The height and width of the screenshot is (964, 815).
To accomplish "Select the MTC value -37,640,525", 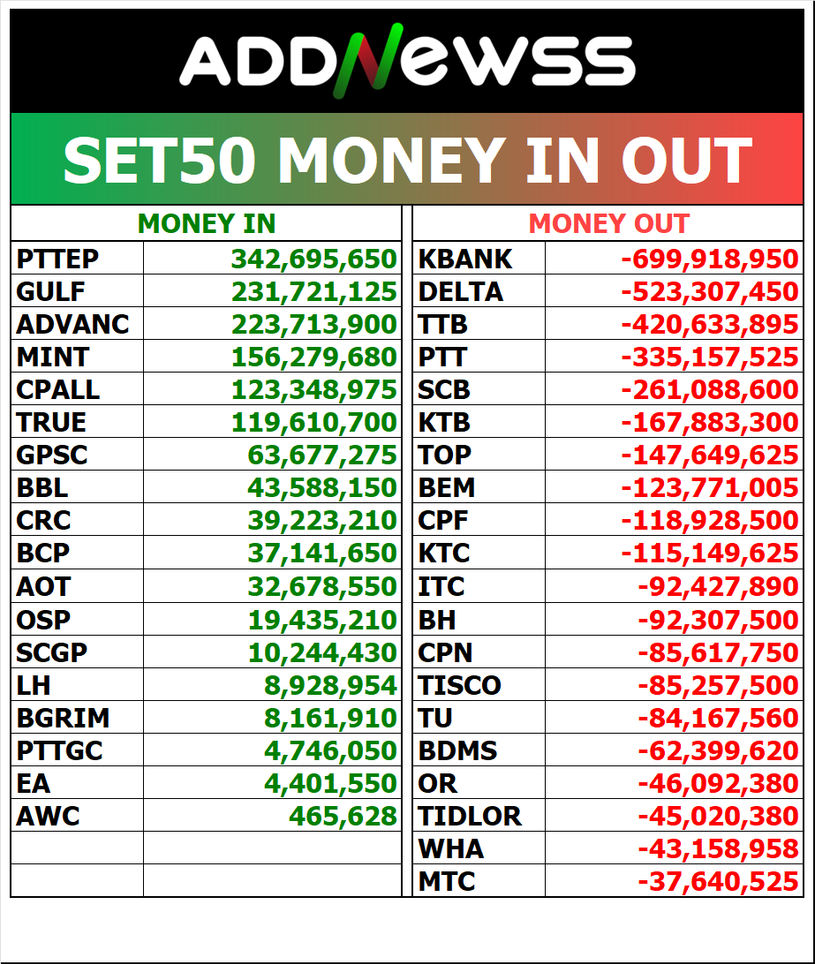I will point(718,881).
